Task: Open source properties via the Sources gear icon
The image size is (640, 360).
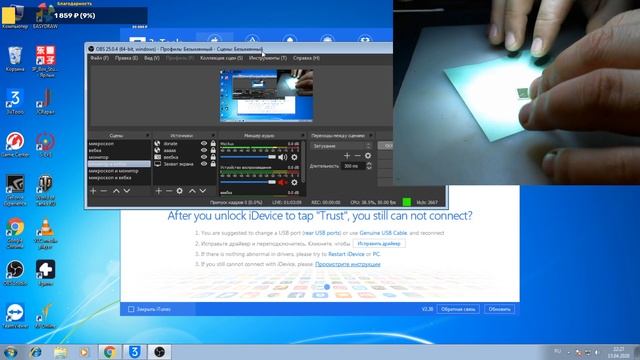Action: (180, 191)
